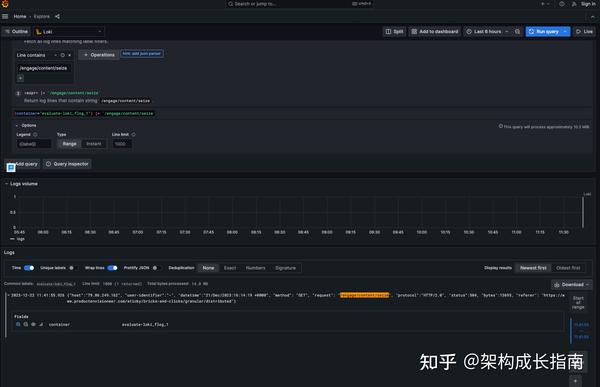The height and width of the screenshot is (387, 600).
Task: Click the filter-for-value icon in Fields
Action: (18, 324)
